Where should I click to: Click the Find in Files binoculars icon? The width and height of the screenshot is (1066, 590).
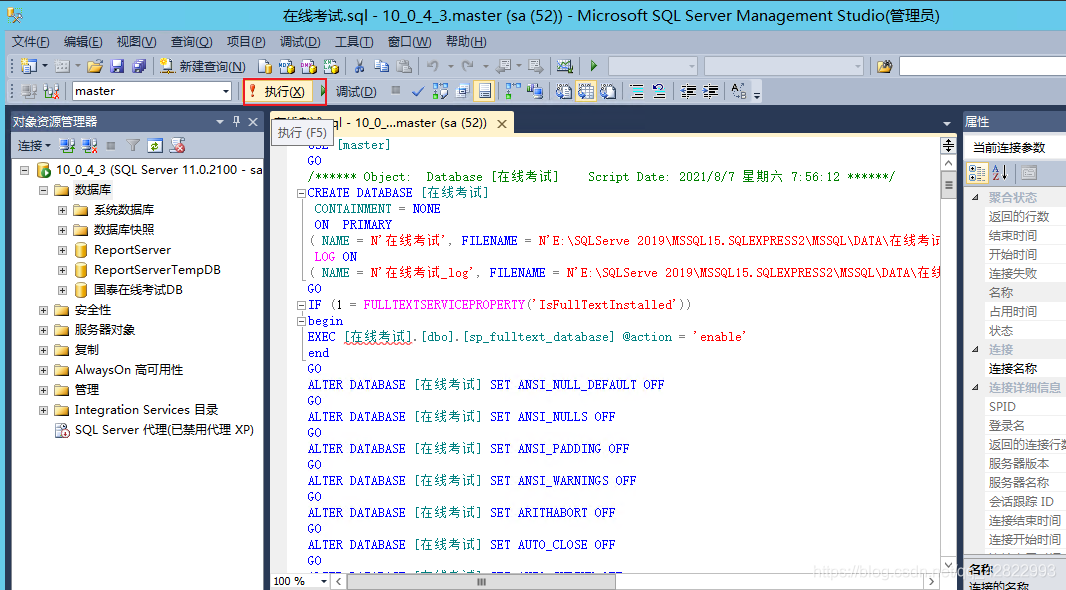[x=884, y=66]
